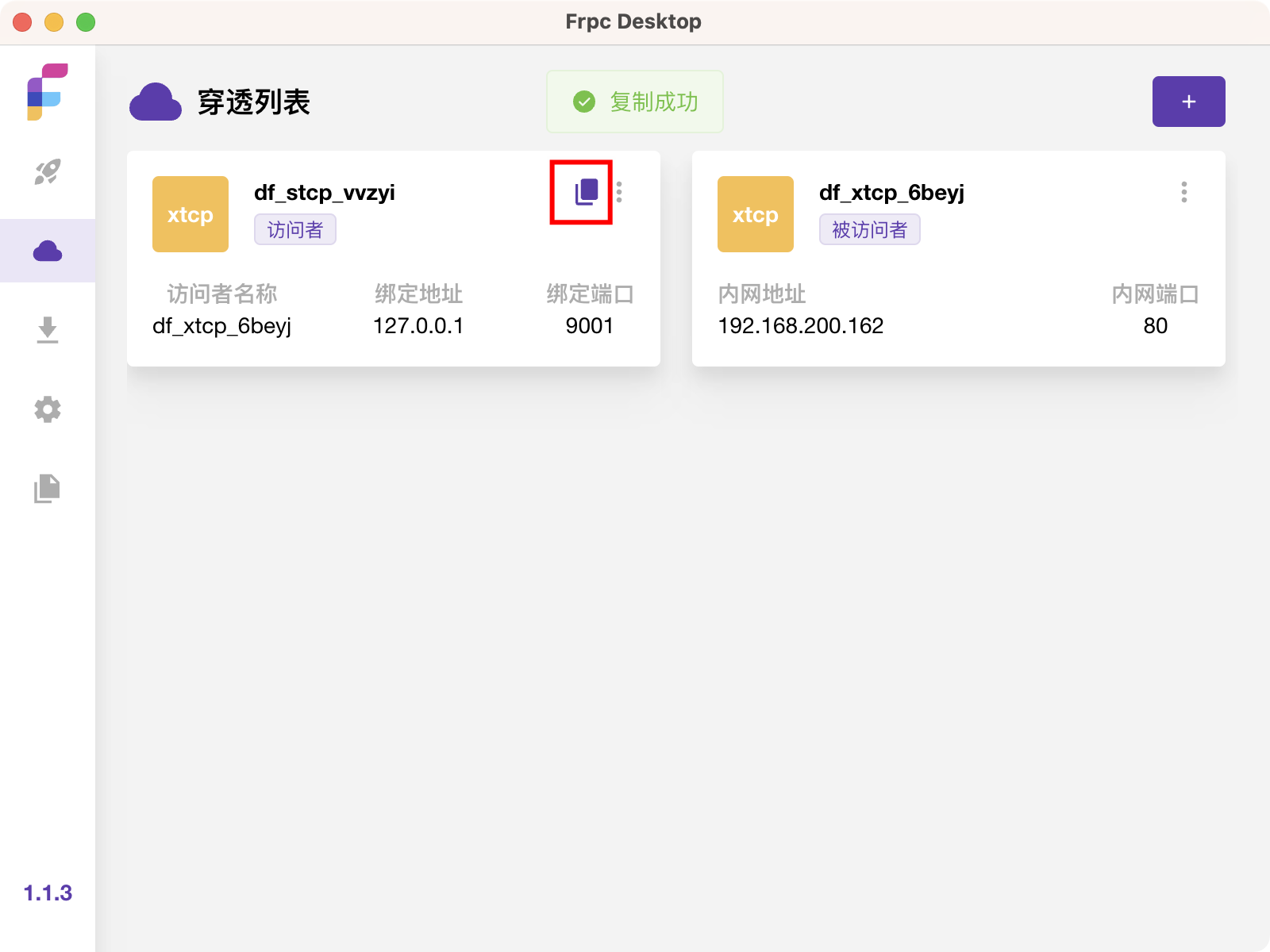The height and width of the screenshot is (952, 1270).
Task: Click the 内网端口 label
Action: (1156, 294)
